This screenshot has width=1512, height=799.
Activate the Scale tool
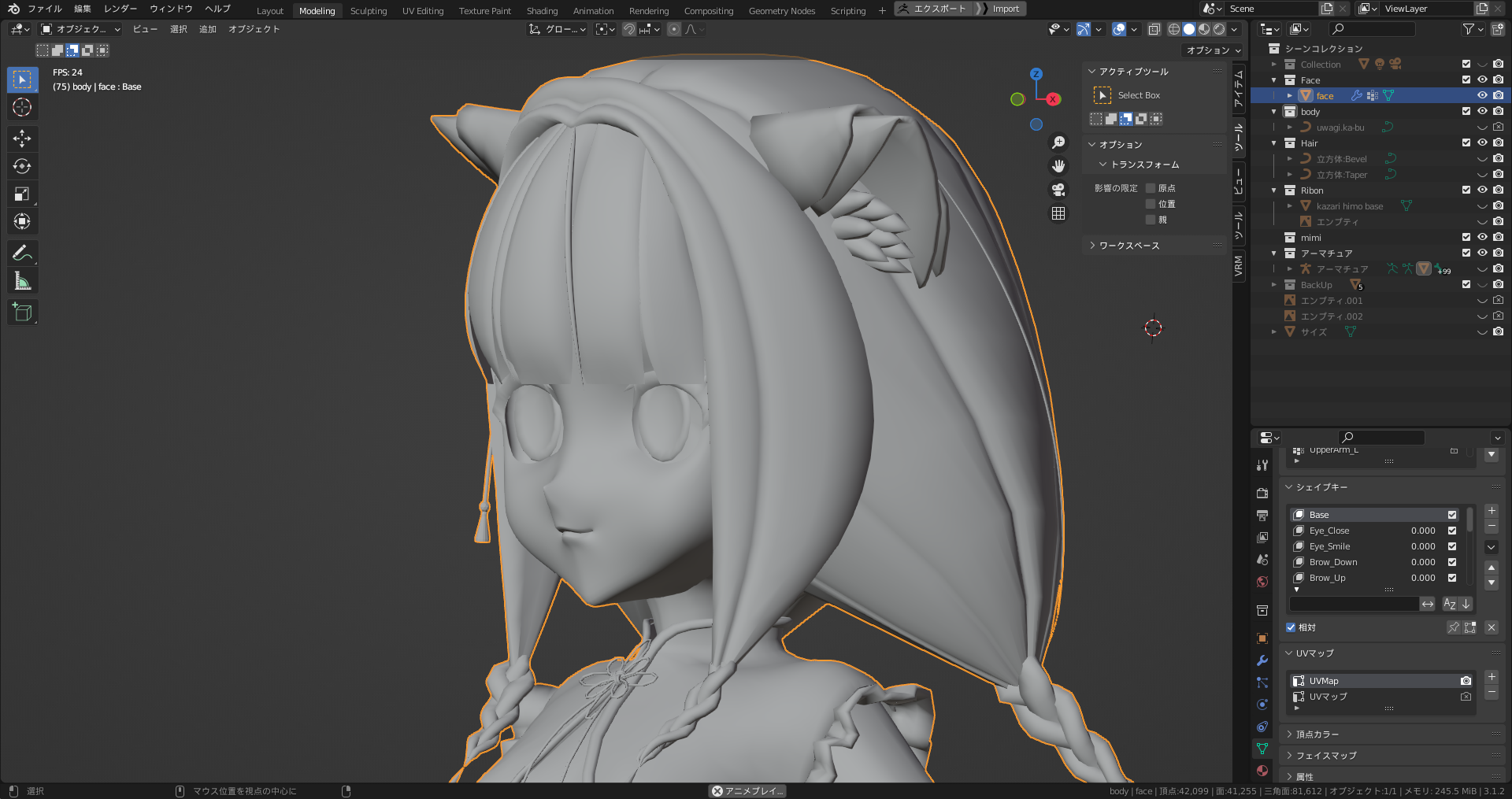[x=22, y=194]
